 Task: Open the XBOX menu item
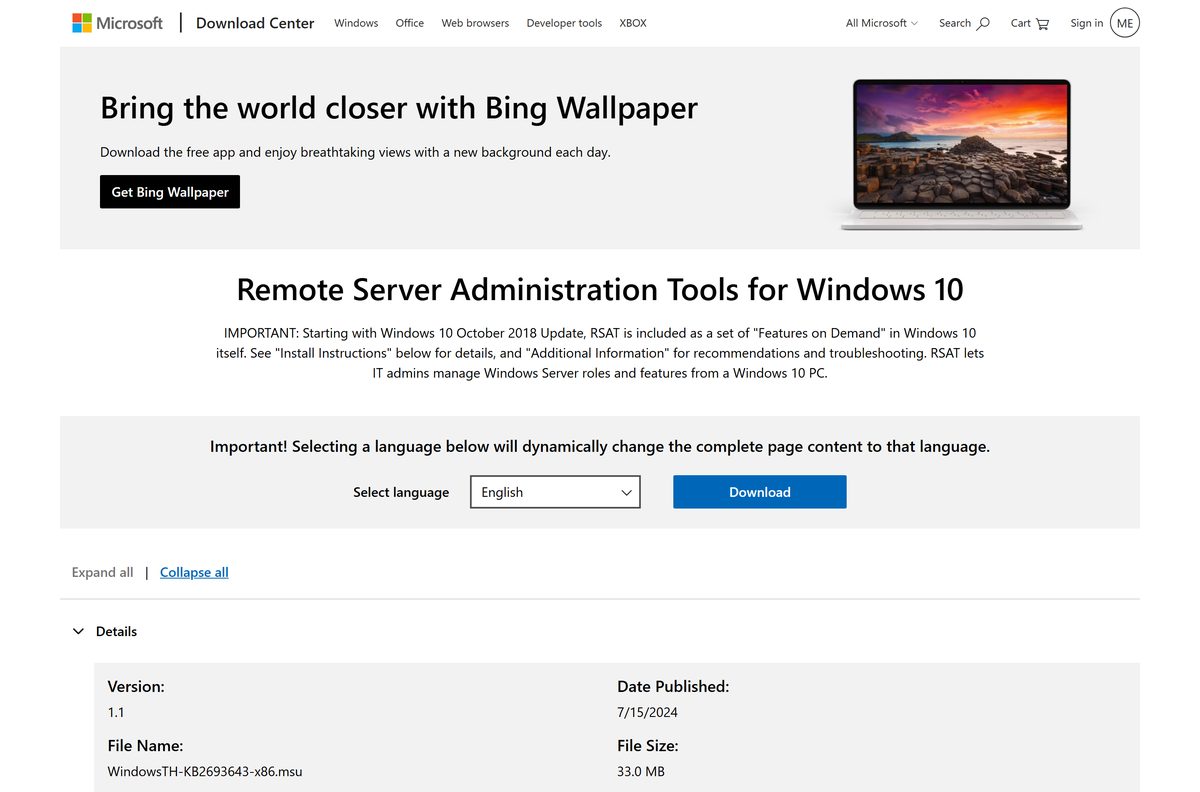pos(633,23)
